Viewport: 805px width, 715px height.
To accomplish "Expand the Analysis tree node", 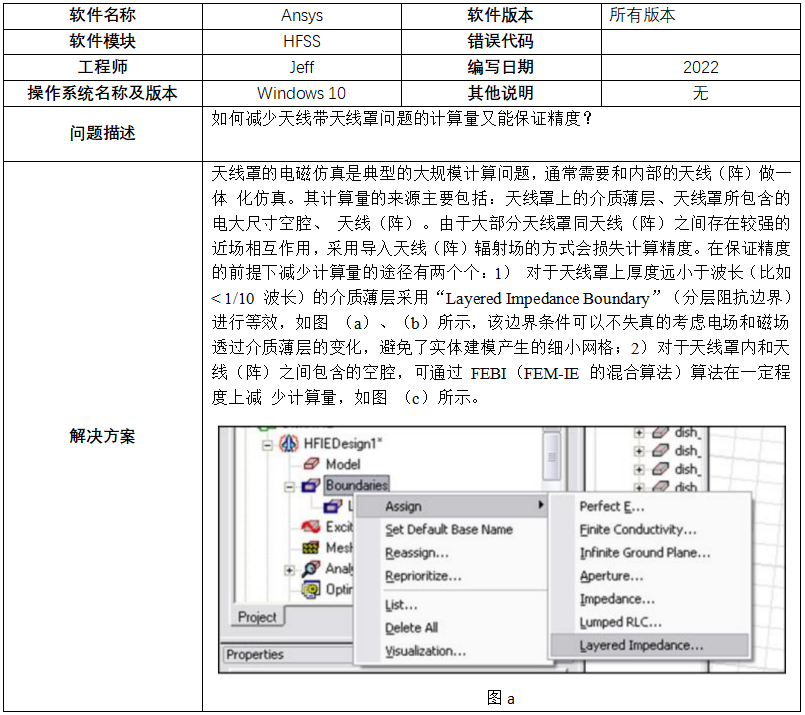I will point(290,569).
